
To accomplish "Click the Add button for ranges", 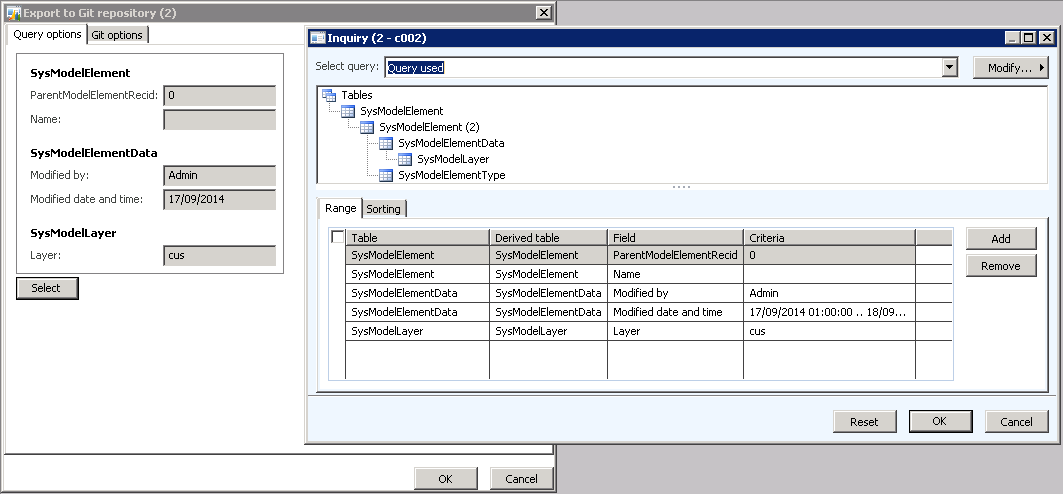I will click(1000, 239).
